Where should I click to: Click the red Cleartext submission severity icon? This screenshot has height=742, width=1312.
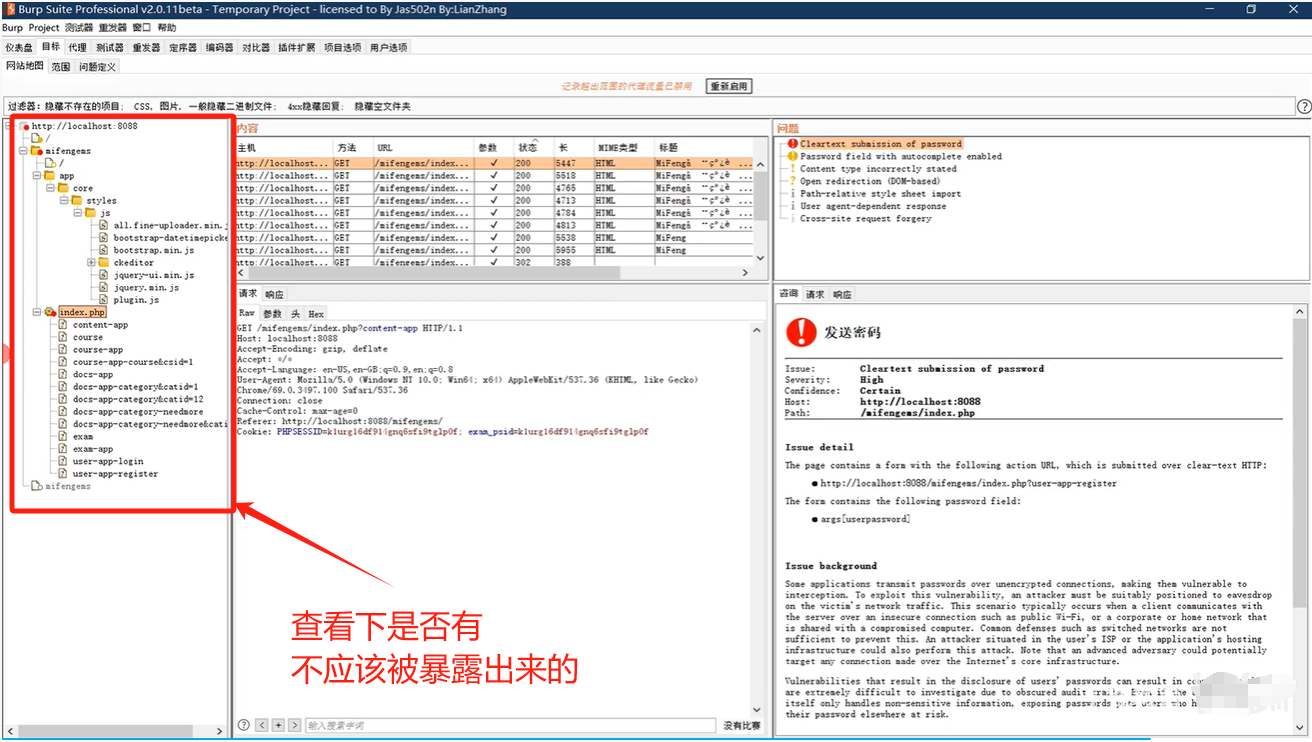tap(793, 144)
